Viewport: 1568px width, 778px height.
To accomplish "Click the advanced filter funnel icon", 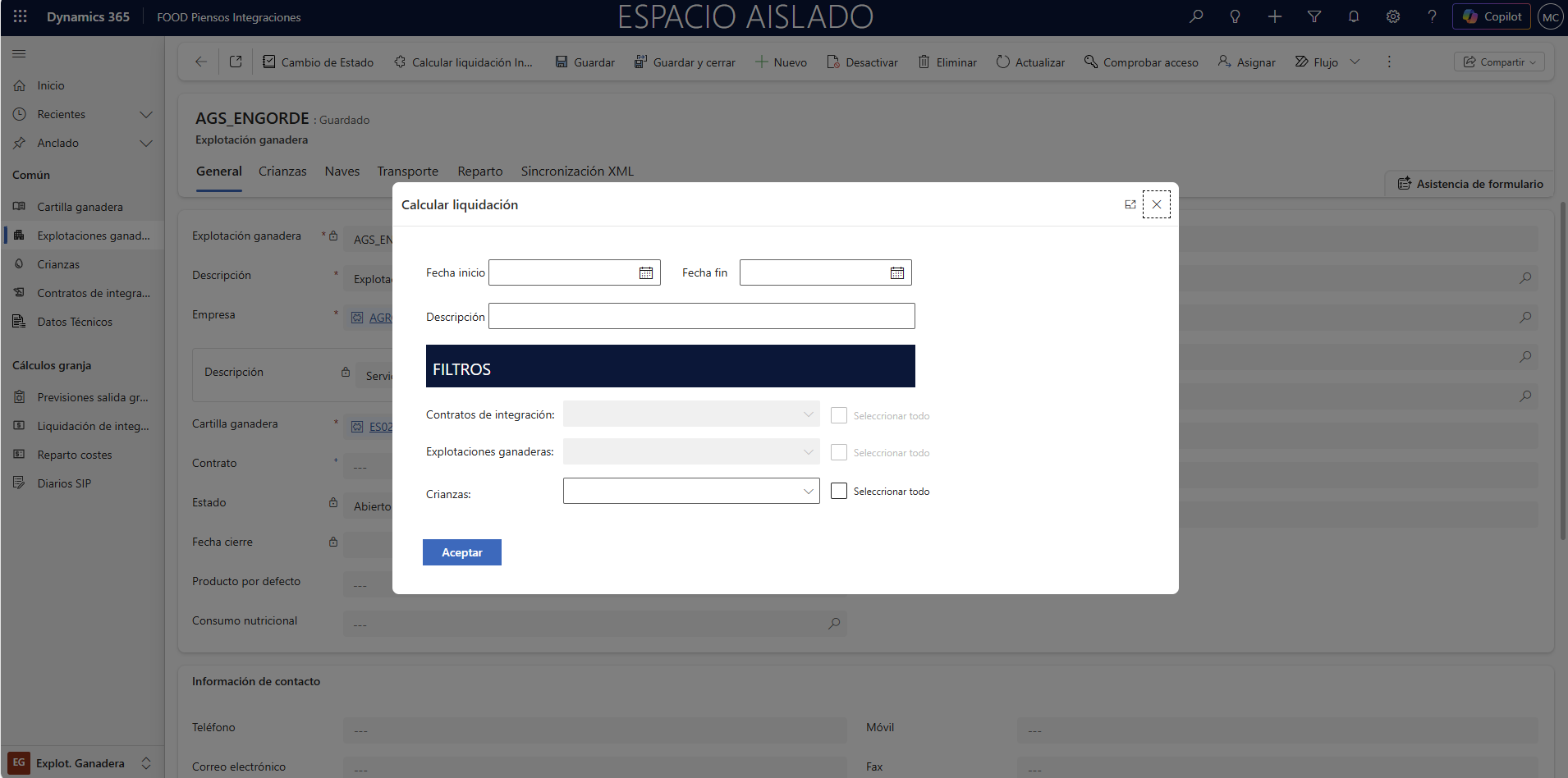I will pyautogui.click(x=1314, y=16).
